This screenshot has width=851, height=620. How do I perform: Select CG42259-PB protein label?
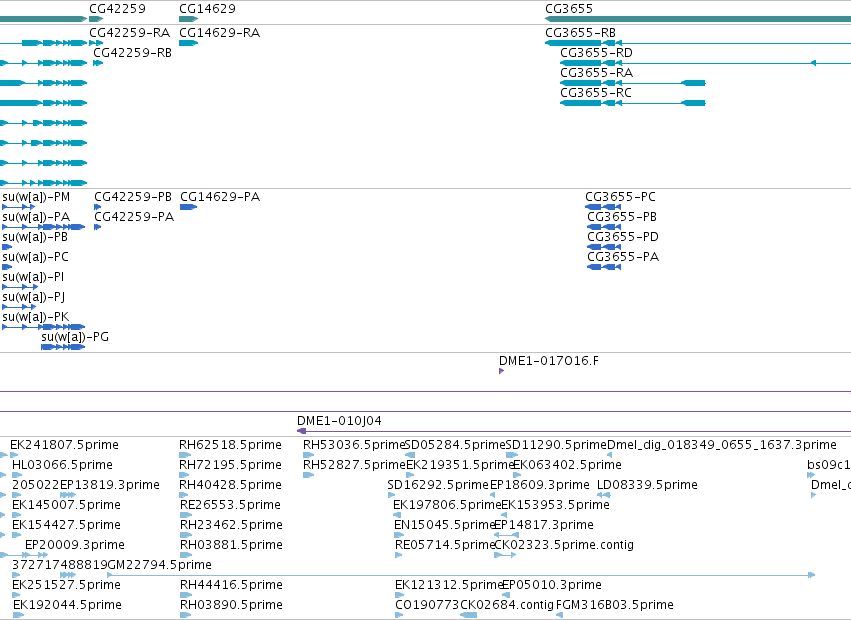133,197
